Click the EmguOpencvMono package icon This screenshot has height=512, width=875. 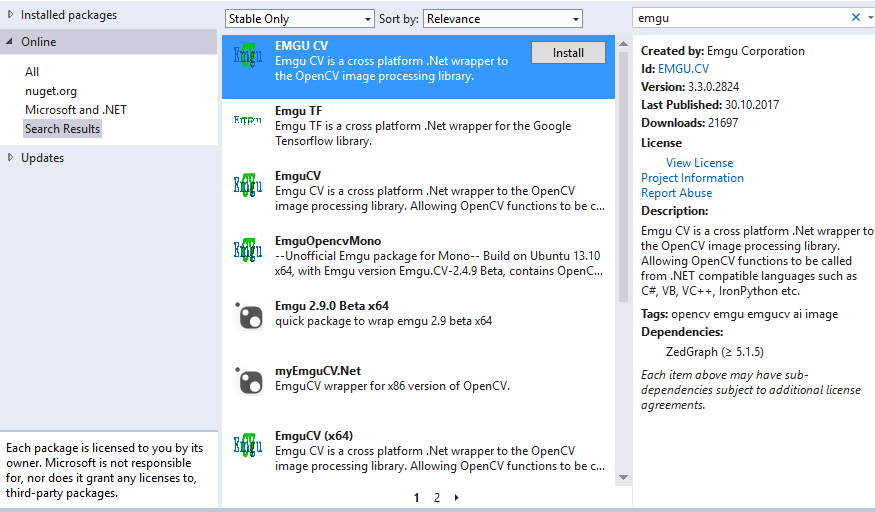coord(247,250)
